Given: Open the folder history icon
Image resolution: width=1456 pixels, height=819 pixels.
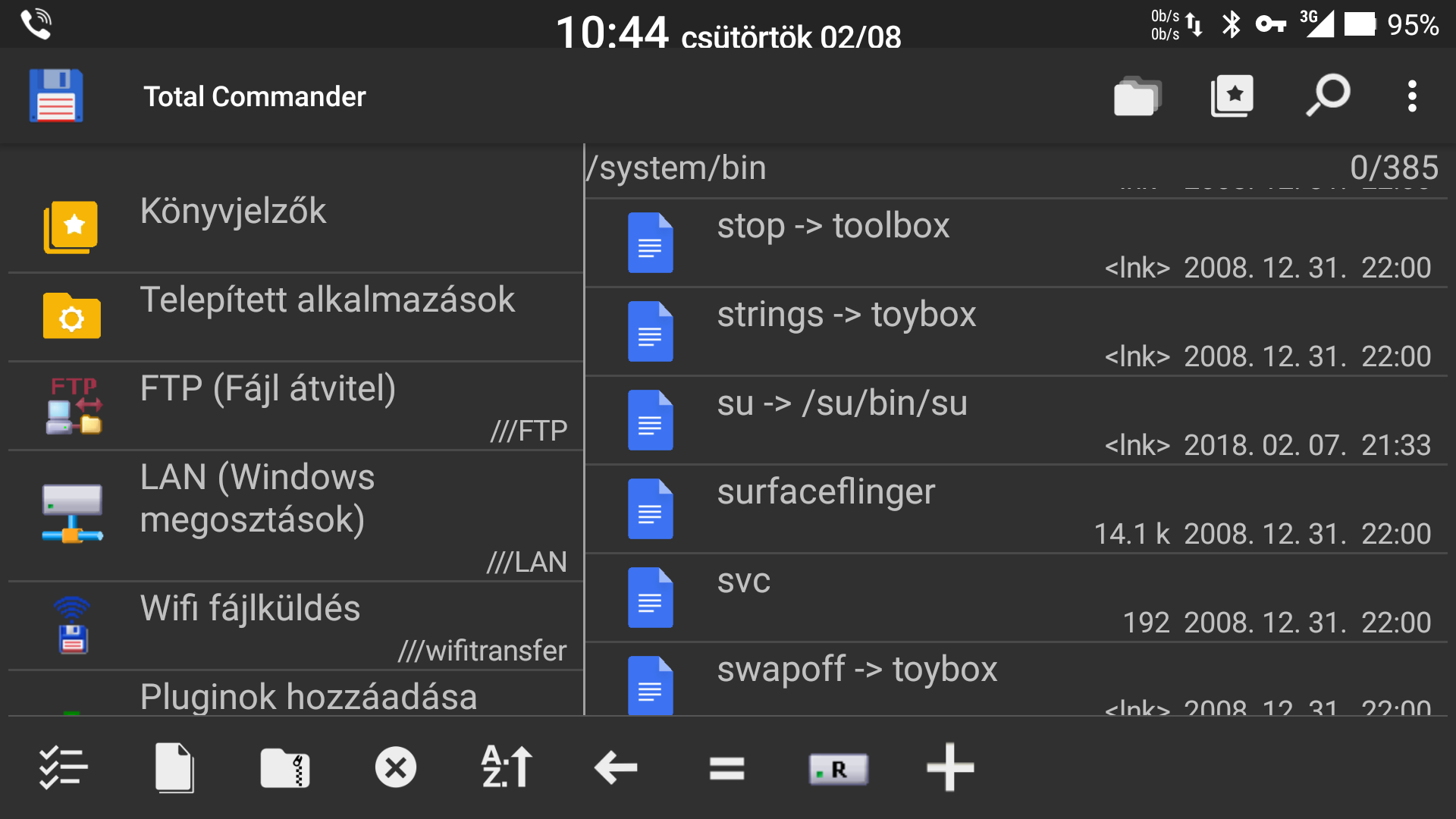Looking at the screenshot, I should coord(1136,96).
